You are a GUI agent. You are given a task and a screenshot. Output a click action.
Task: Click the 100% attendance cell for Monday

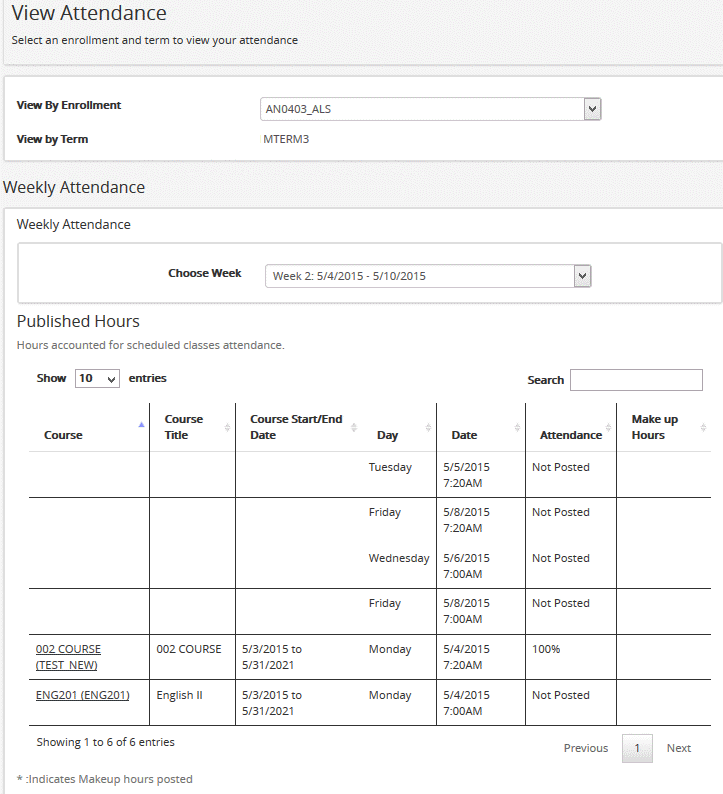pyautogui.click(x=546, y=649)
